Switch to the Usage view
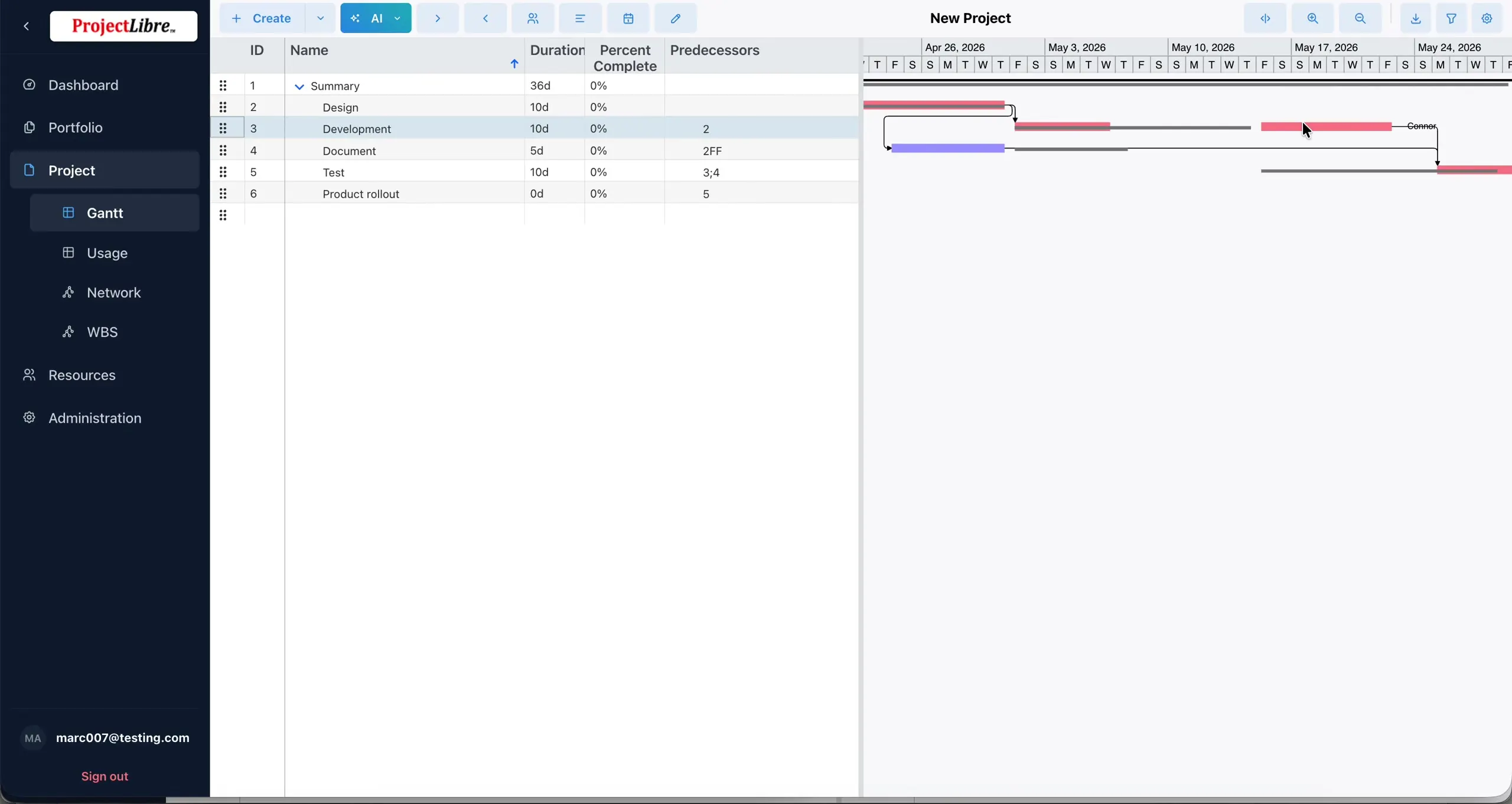The image size is (1512, 804). [x=115, y=253]
